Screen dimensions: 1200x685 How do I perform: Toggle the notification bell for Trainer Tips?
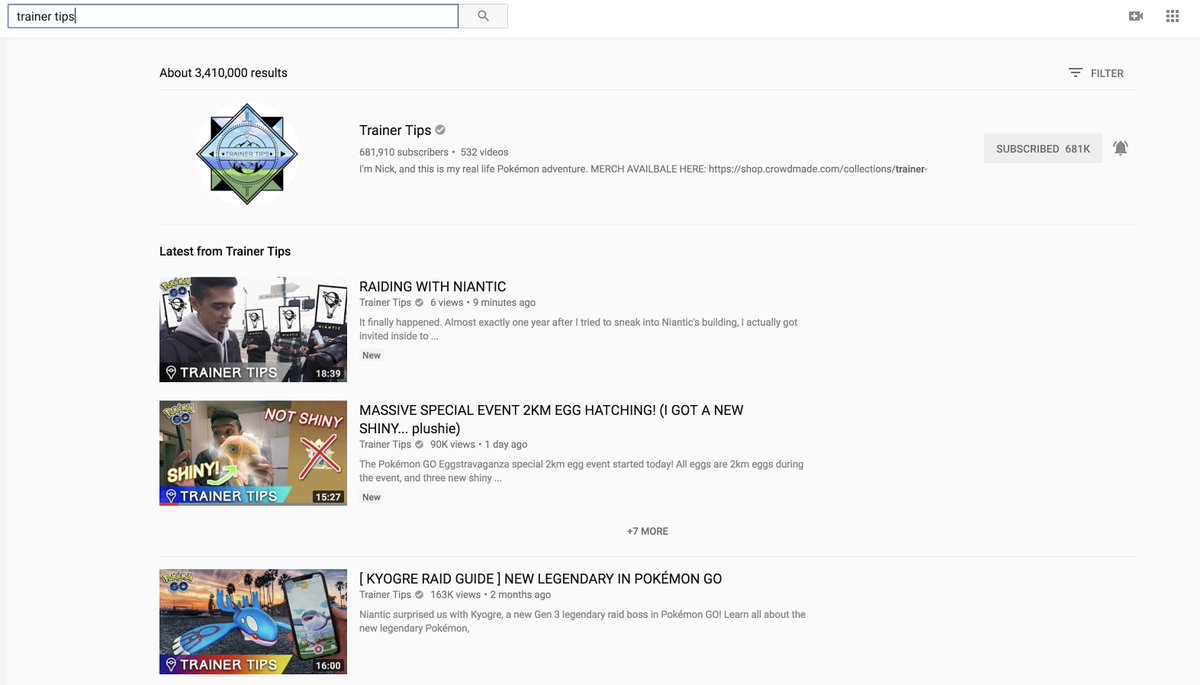click(1120, 148)
